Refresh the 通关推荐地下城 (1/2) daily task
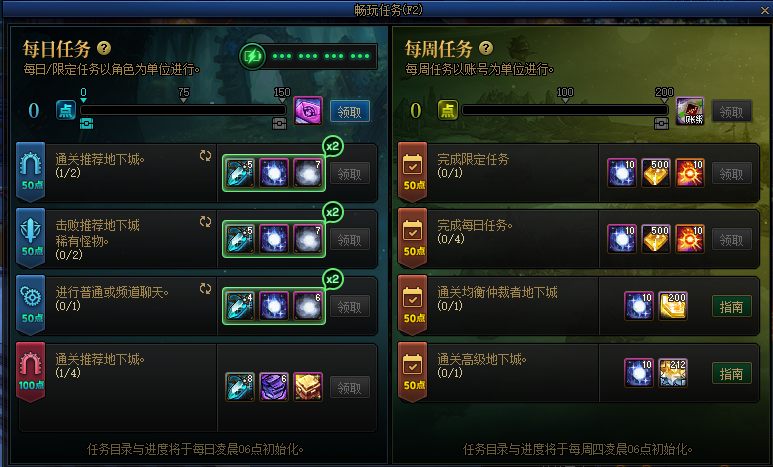Screen dimensions: 773x467 [x=205, y=156]
